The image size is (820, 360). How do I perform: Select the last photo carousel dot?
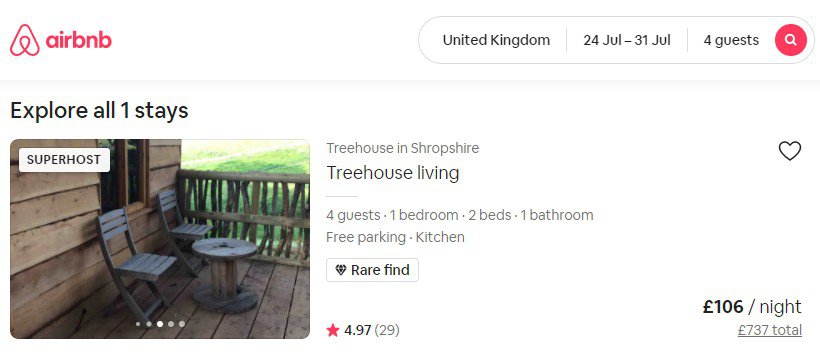click(181, 324)
